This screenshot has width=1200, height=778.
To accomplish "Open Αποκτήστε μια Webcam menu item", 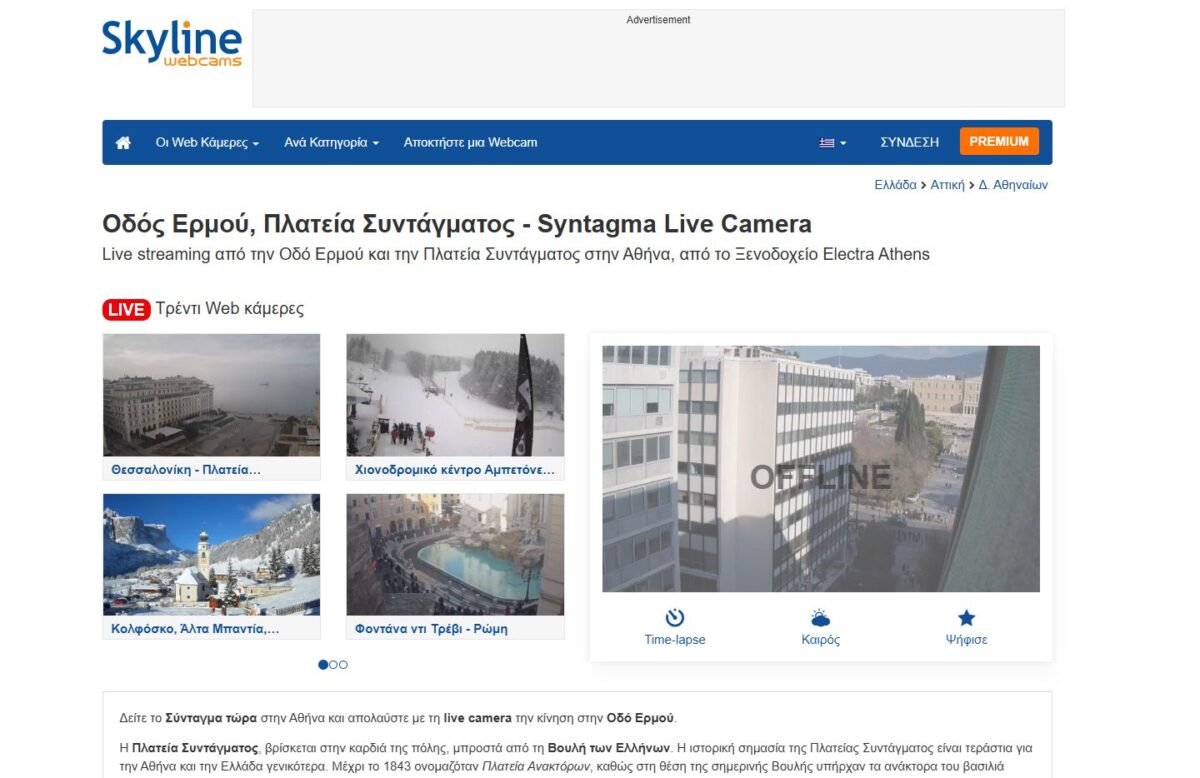I will (x=470, y=143).
